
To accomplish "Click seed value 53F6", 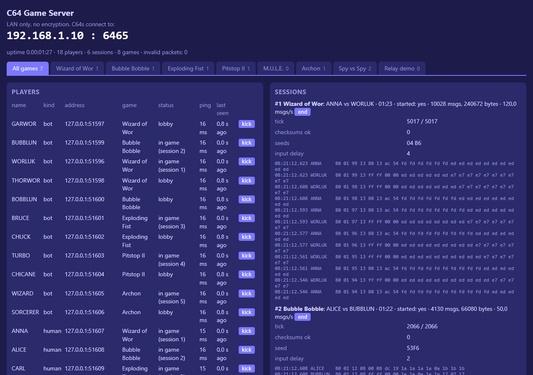I will coord(413,348).
